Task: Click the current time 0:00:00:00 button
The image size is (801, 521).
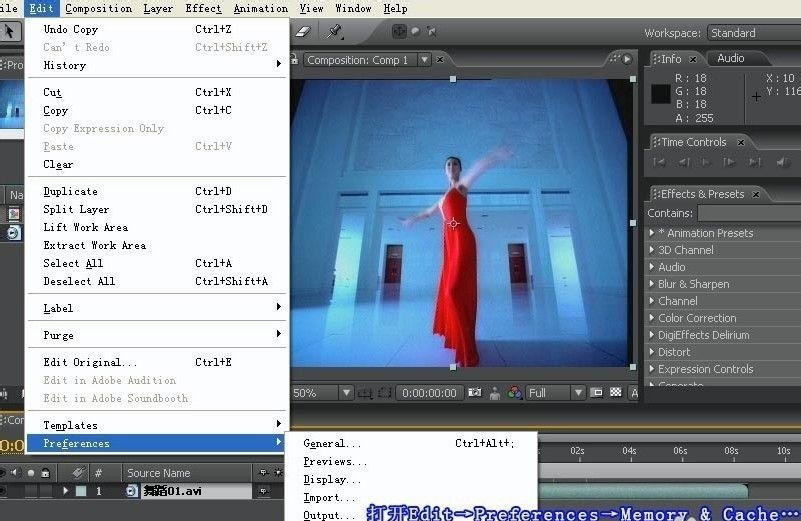Action: [x=430, y=393]
